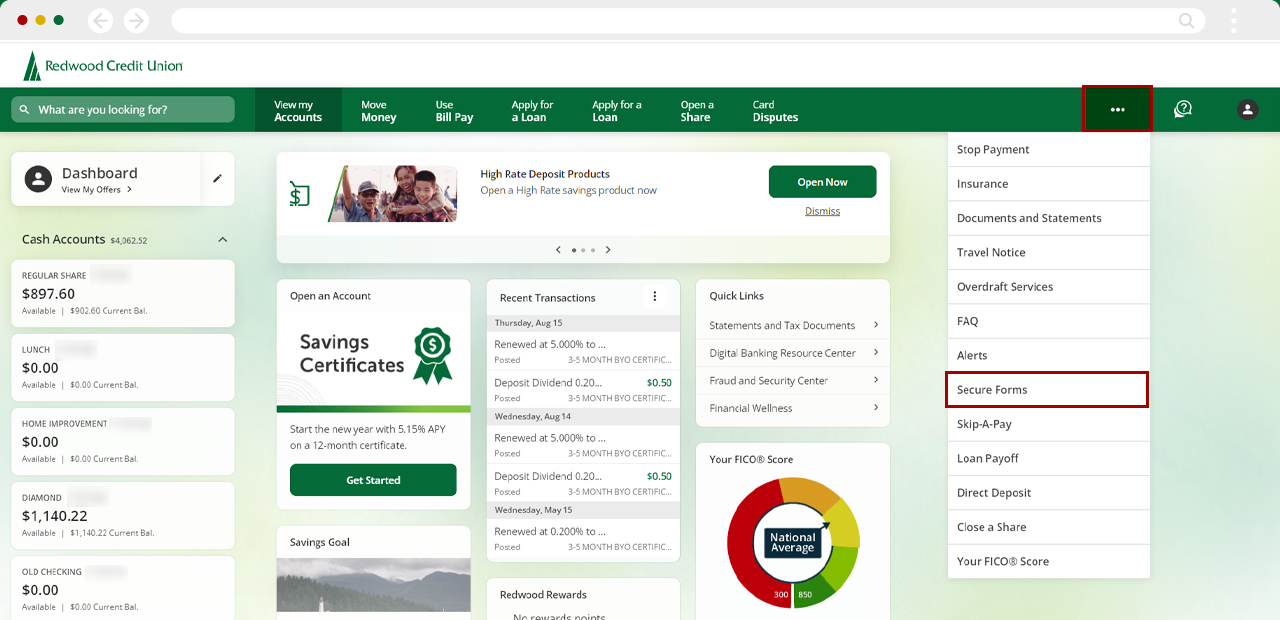
Task: Open Recent Transactions three-dot options
Action: [x=655, y=296]
